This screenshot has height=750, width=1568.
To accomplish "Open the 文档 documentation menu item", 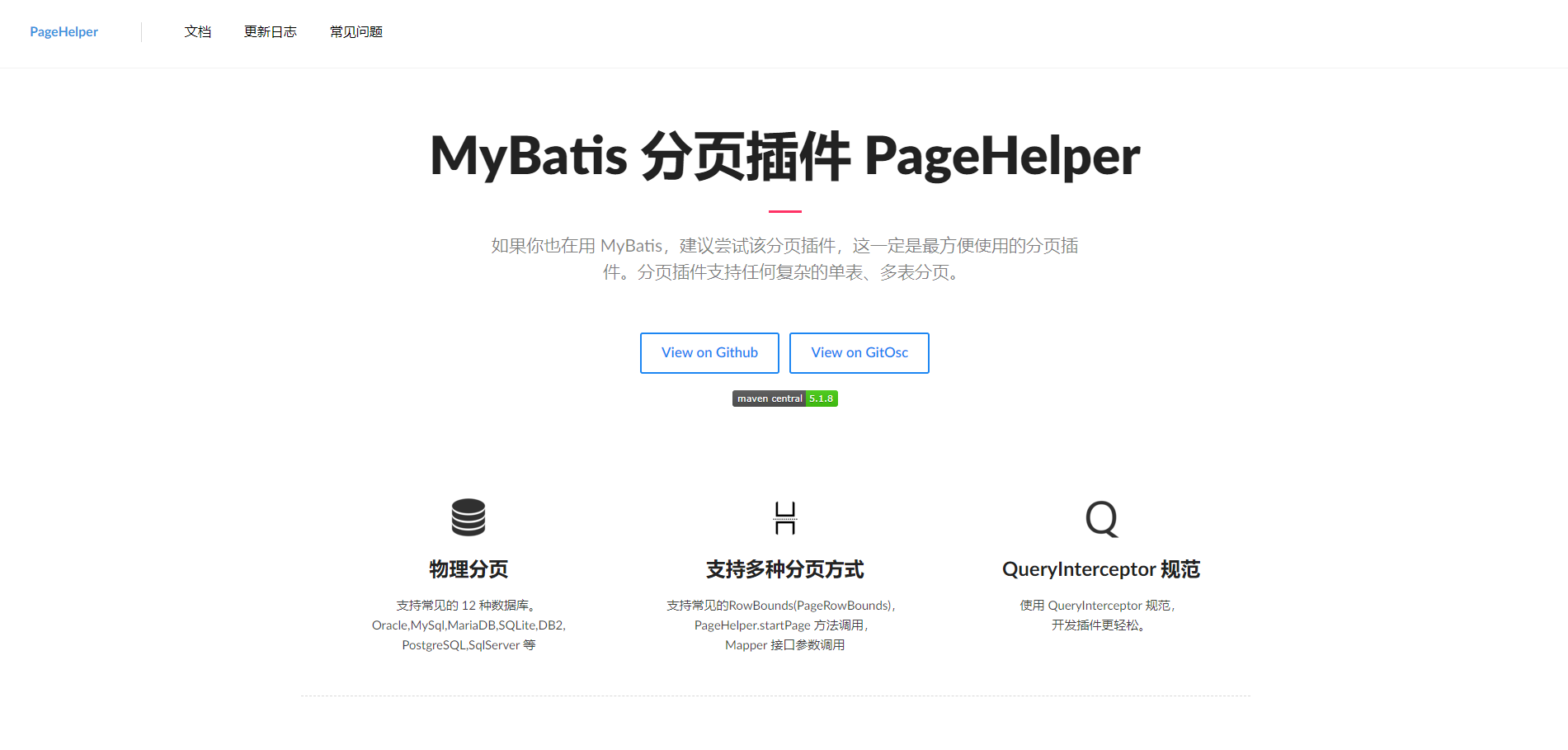I will point(198,32).
